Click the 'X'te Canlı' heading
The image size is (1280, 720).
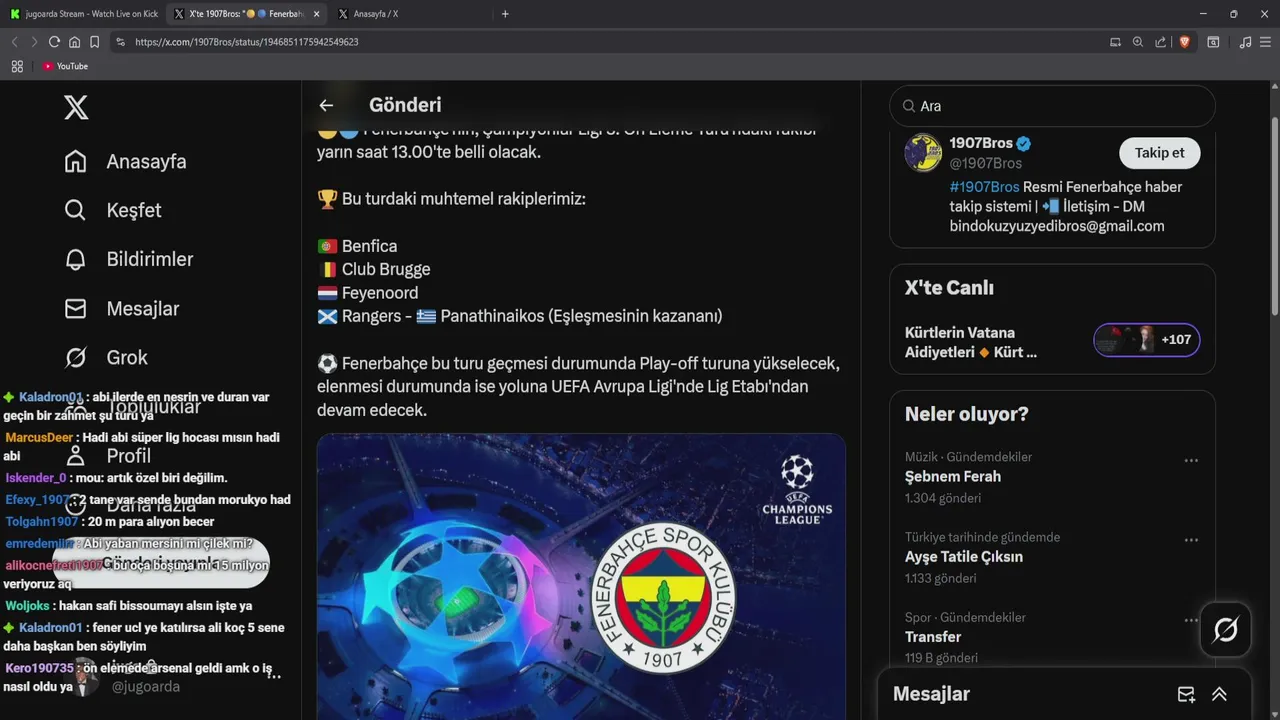949,288
